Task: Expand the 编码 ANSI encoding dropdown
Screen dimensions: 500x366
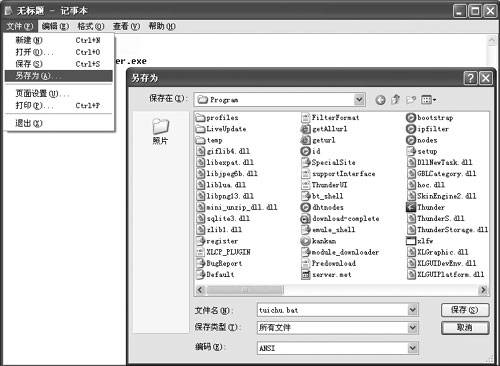Action: point(413,348)
